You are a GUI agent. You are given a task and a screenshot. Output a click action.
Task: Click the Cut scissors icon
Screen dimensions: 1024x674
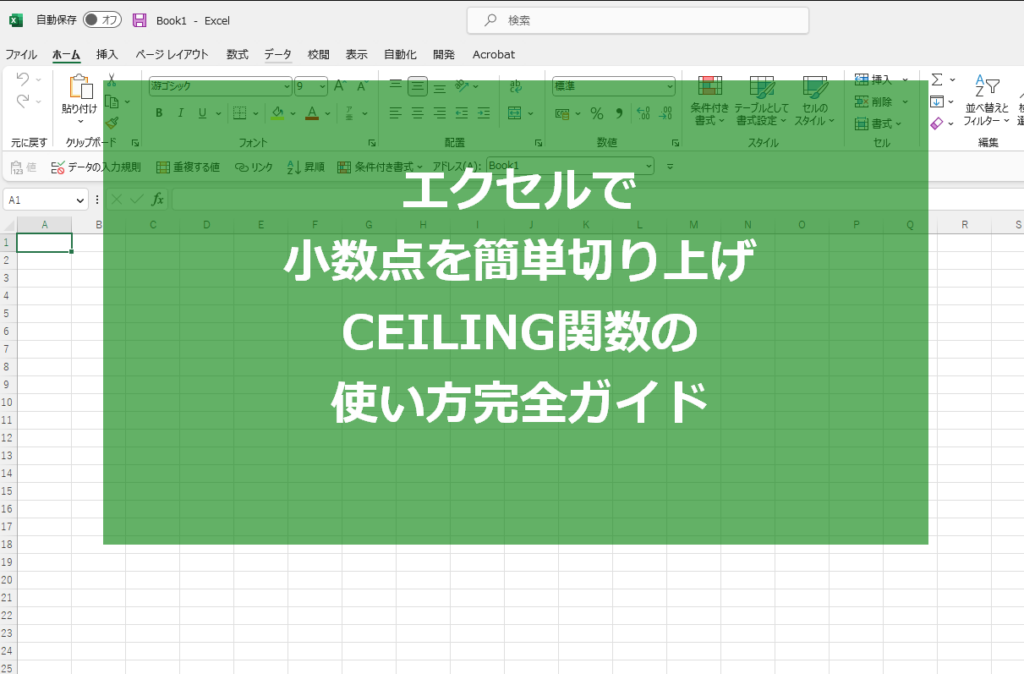112,80
